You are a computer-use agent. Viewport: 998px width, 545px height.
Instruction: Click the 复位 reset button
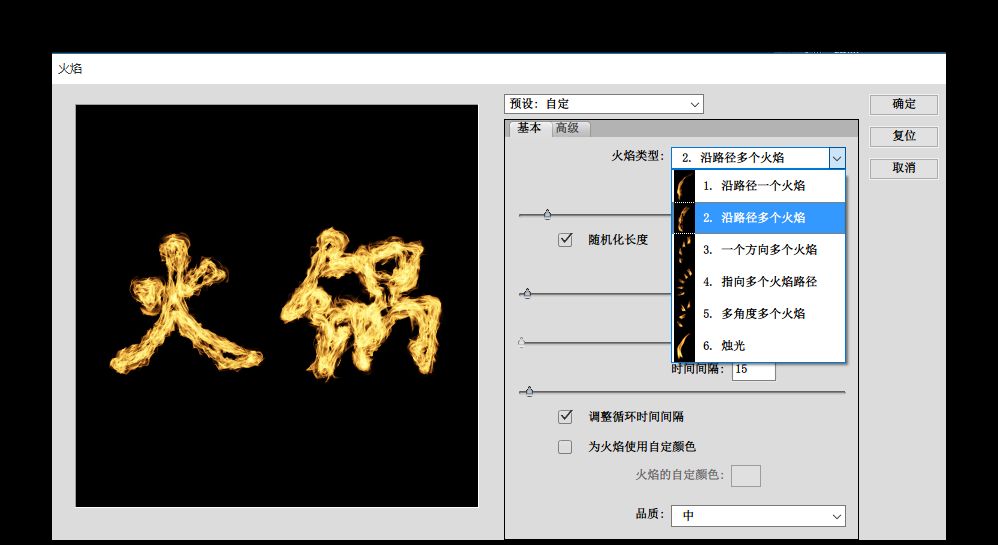pos(904,136)
